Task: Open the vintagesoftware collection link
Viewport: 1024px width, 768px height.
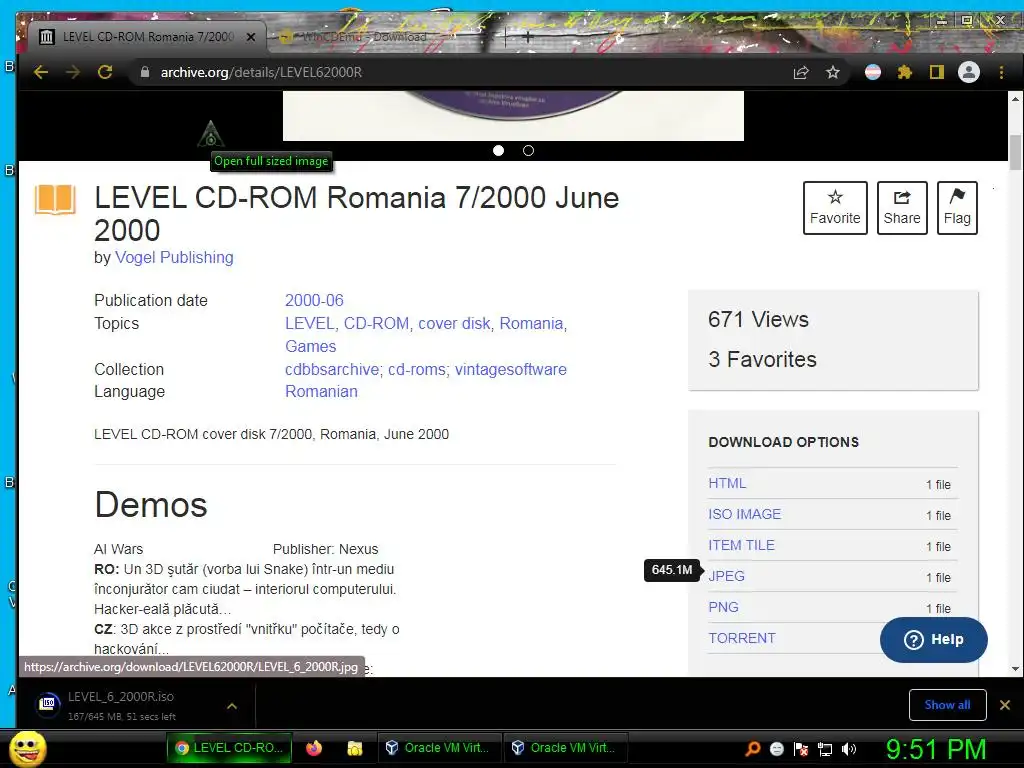Action: tap(511, 369)
